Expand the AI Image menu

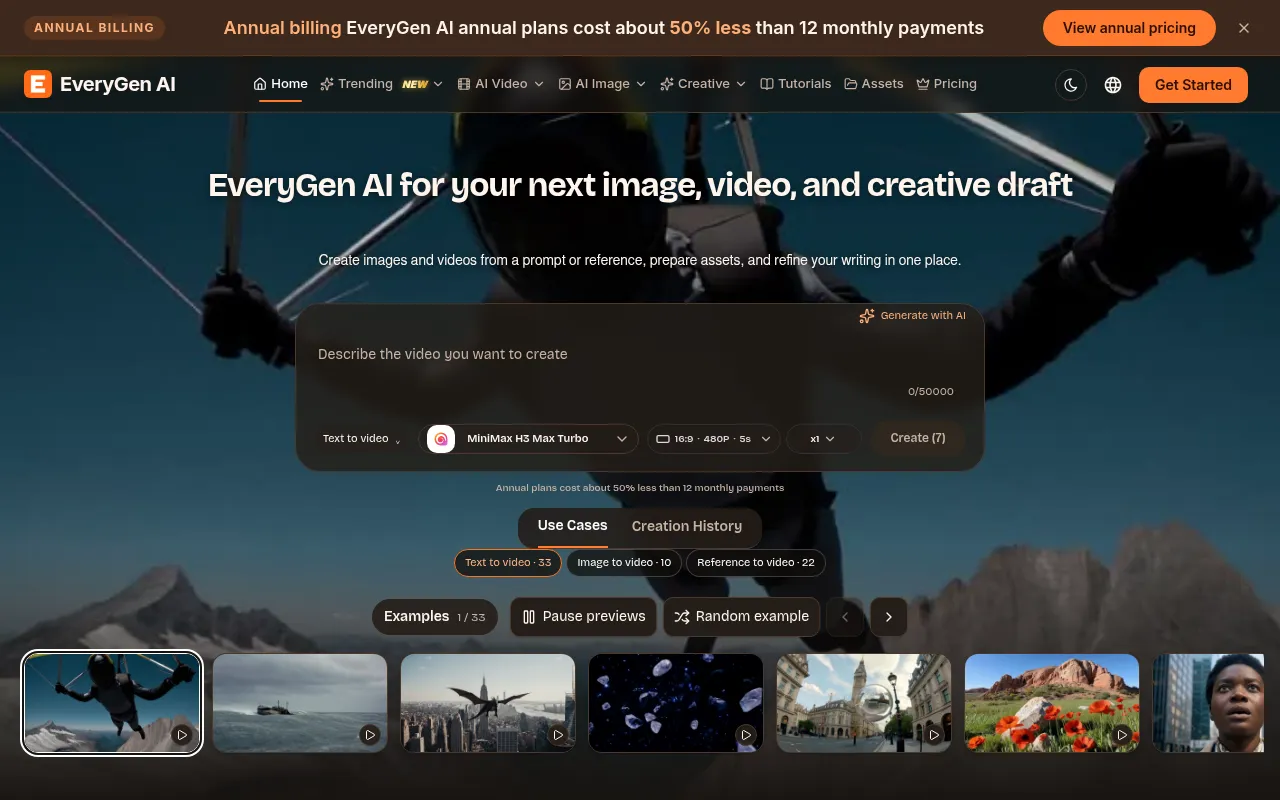(602, 84)
